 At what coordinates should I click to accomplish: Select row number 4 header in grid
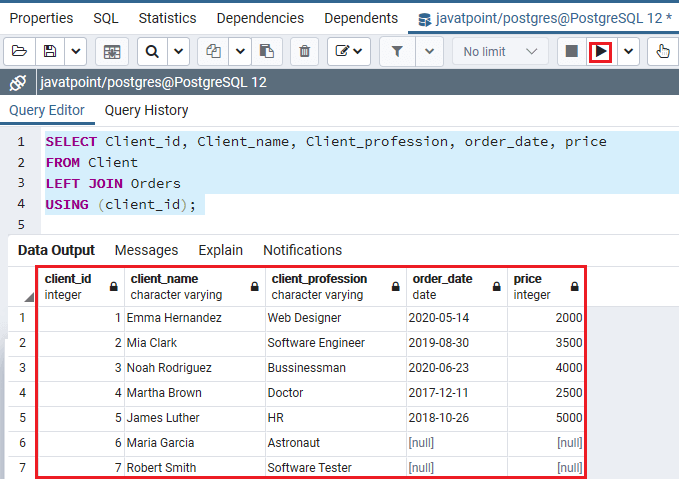coord(23,393)
